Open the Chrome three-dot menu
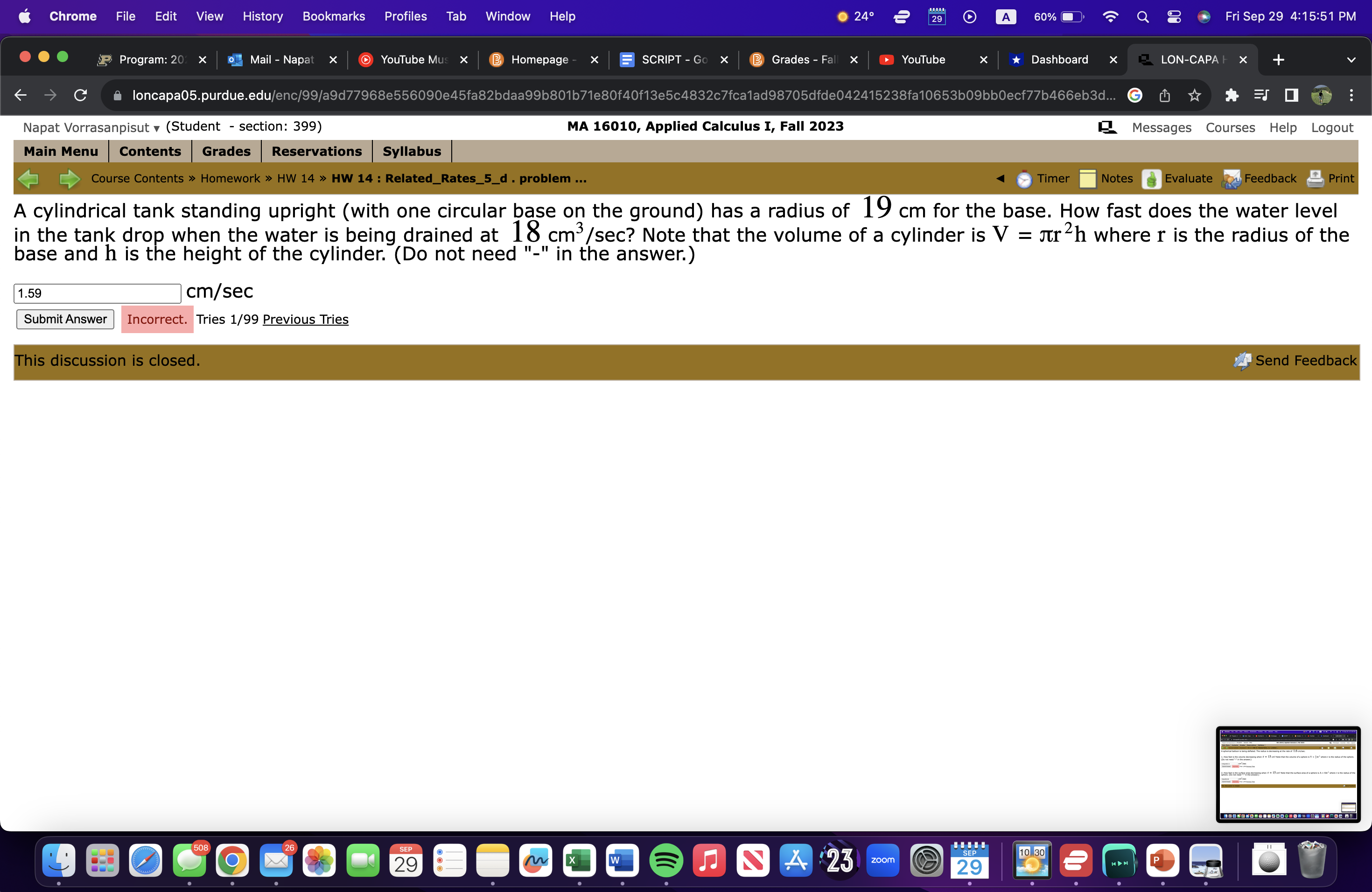Screen dimensions: 1372x892 coord(1353,95)
